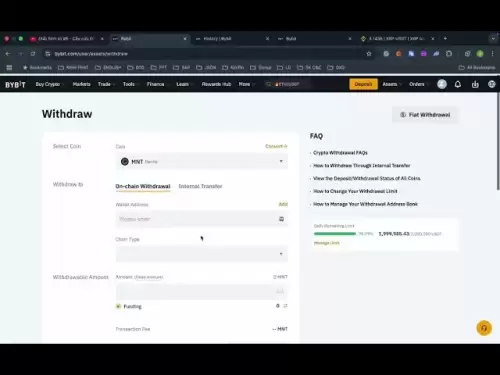
Task: Switch to the Internal Transfer tab
Action: coord(200,186)
